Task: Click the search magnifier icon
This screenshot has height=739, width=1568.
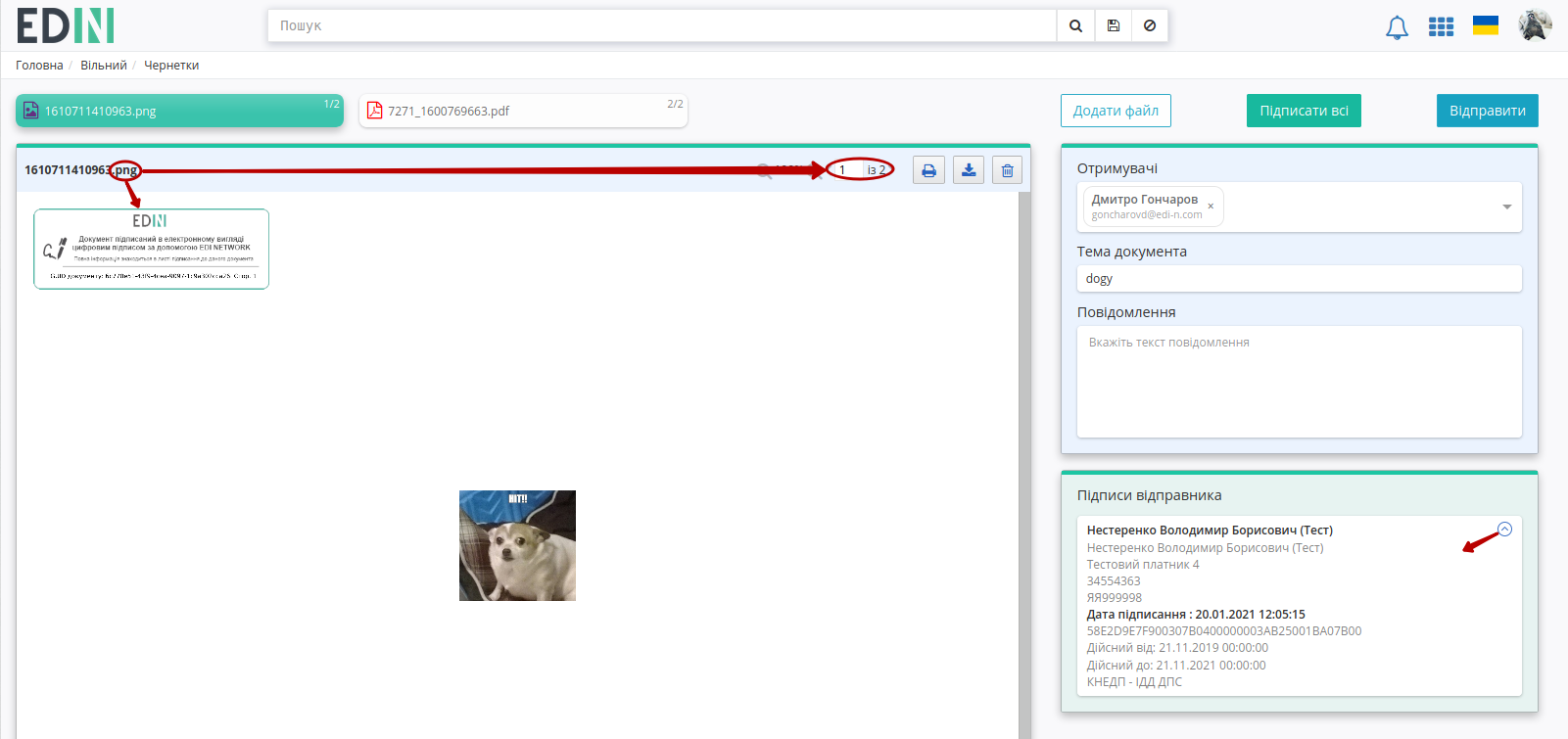Action: tap(1075, 26)
